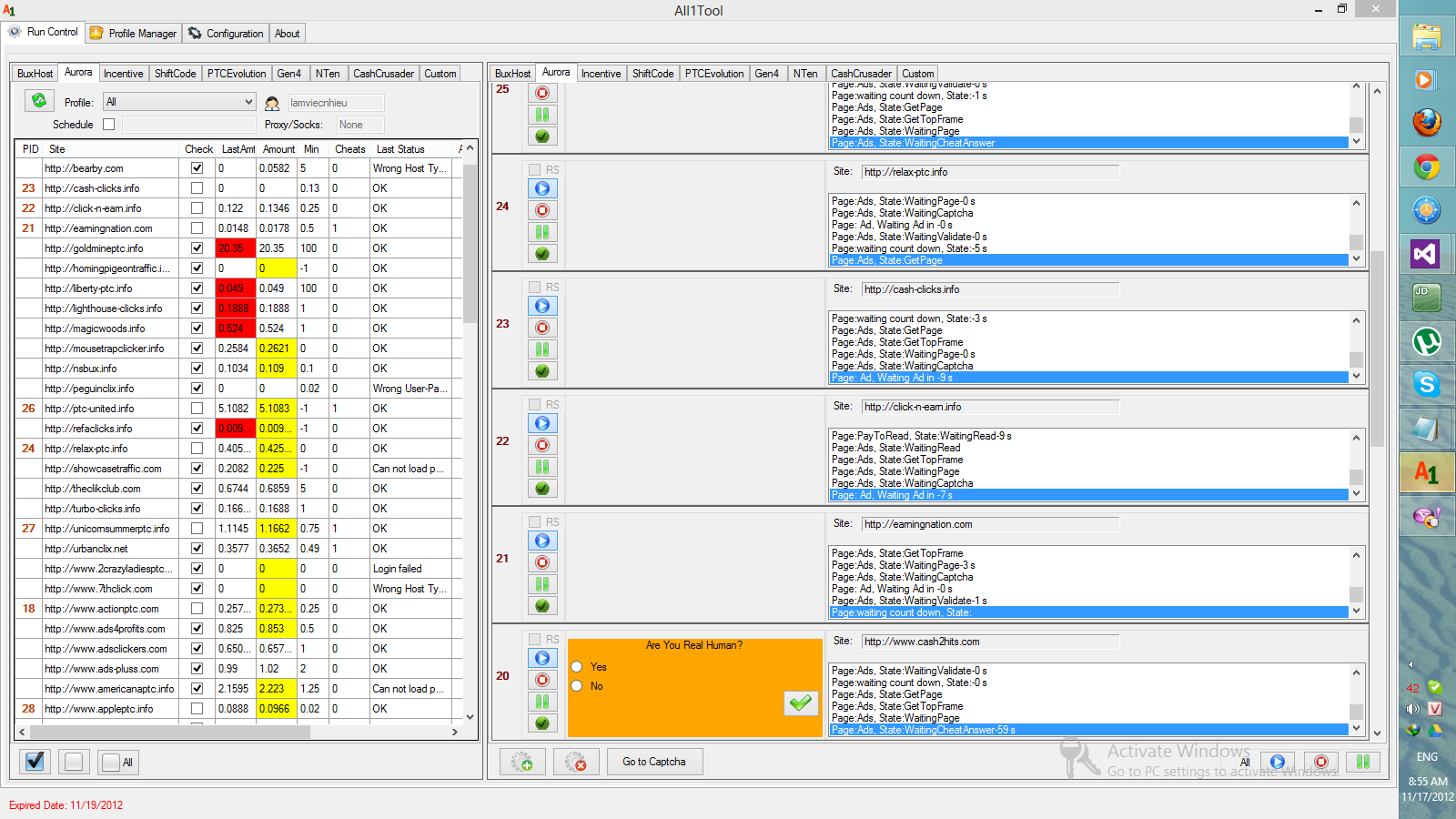This screenshot has height=819, width=1456.
Task: Click the green check icon for process 21
Action: pyautogui.click(x=542, y=606)
